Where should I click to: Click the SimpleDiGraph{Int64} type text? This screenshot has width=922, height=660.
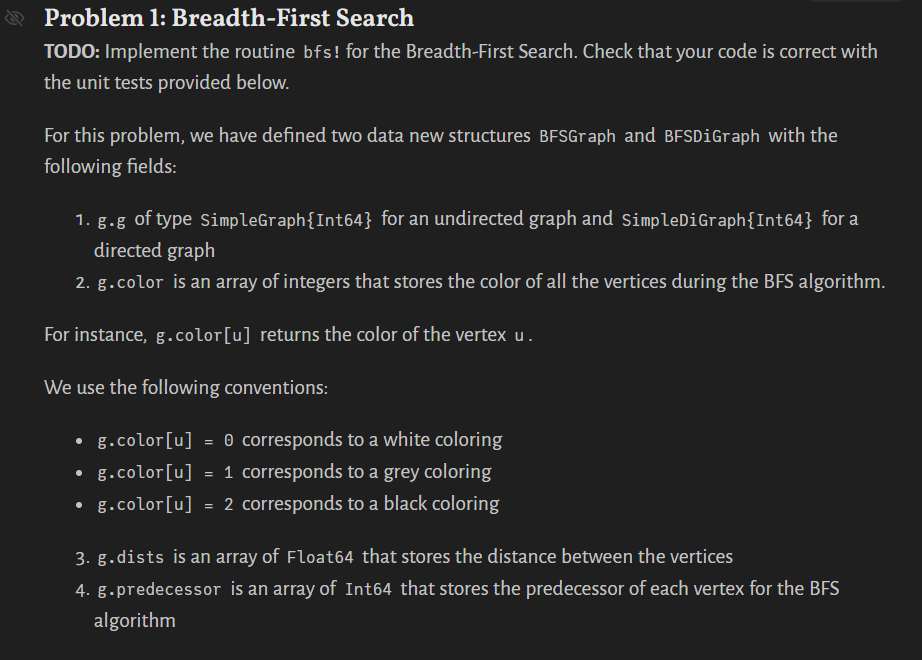click(x=717, y=219)
